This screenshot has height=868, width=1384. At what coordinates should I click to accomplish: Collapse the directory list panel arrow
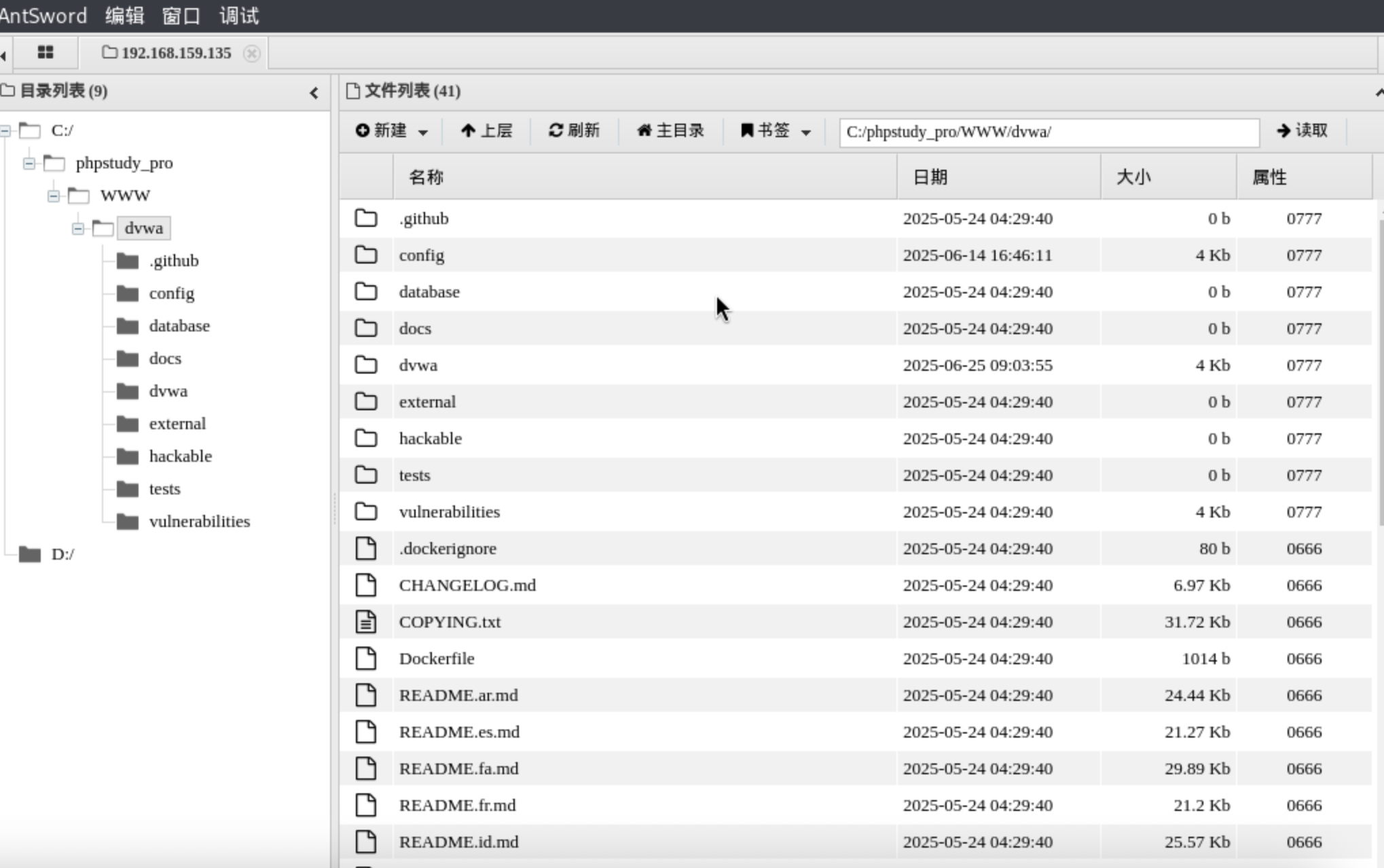(x=314, y=92)
